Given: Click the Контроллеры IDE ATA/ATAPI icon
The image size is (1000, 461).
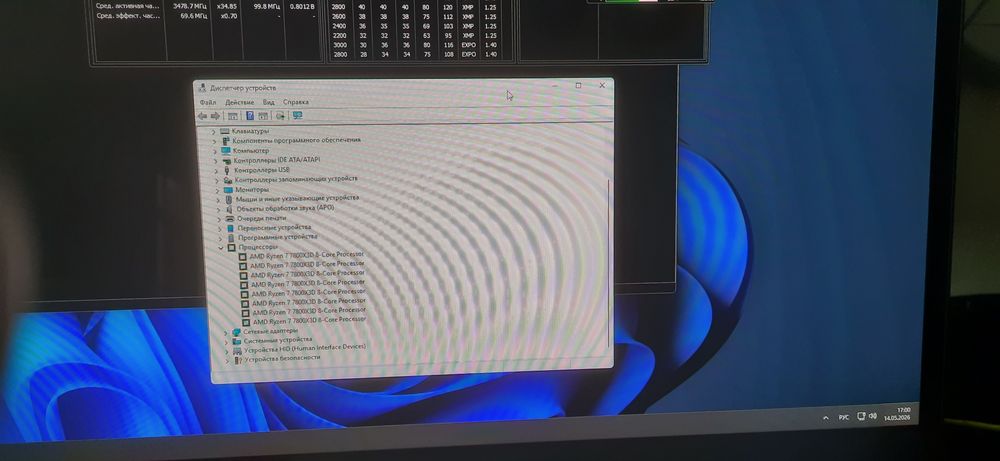Looking at the screenshot, I should (x=227, y=161).
